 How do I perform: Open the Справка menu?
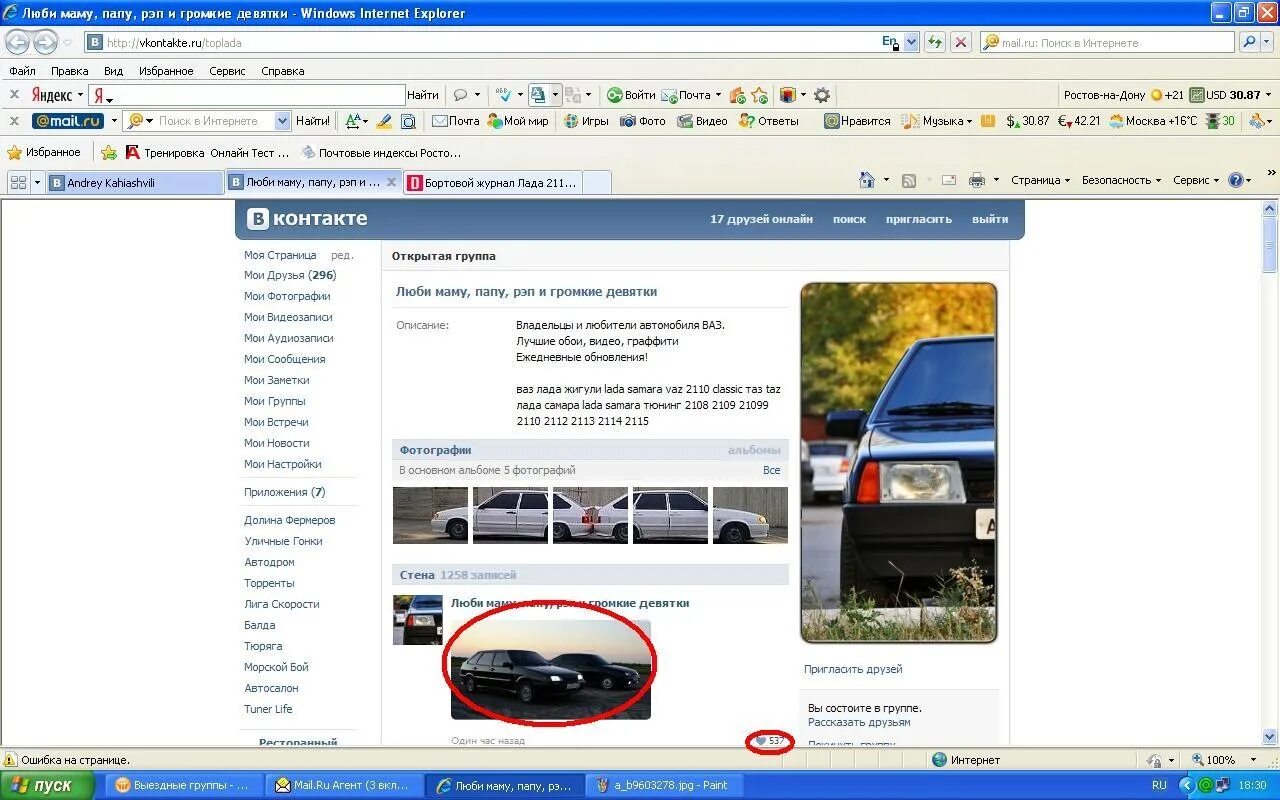point(283,71)
